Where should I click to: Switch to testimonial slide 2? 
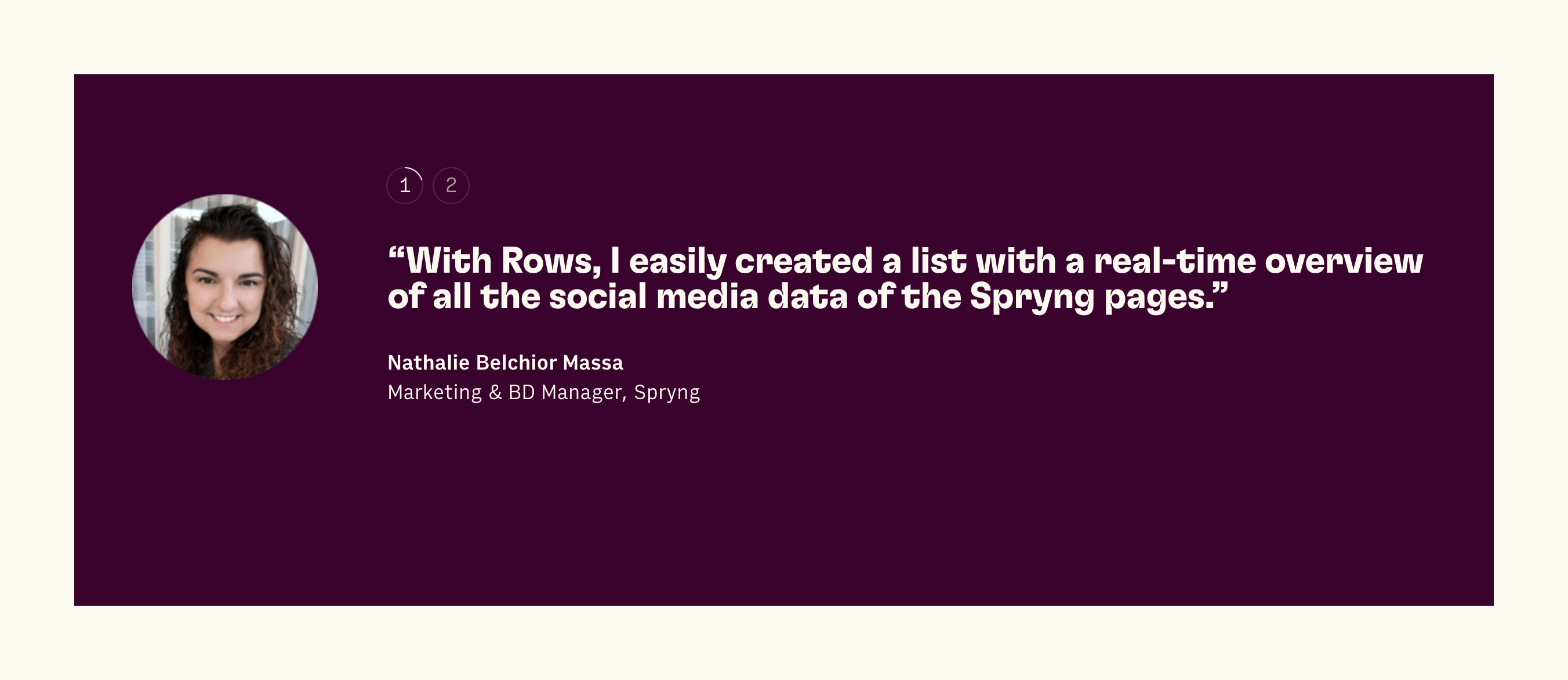coord(451,185)
